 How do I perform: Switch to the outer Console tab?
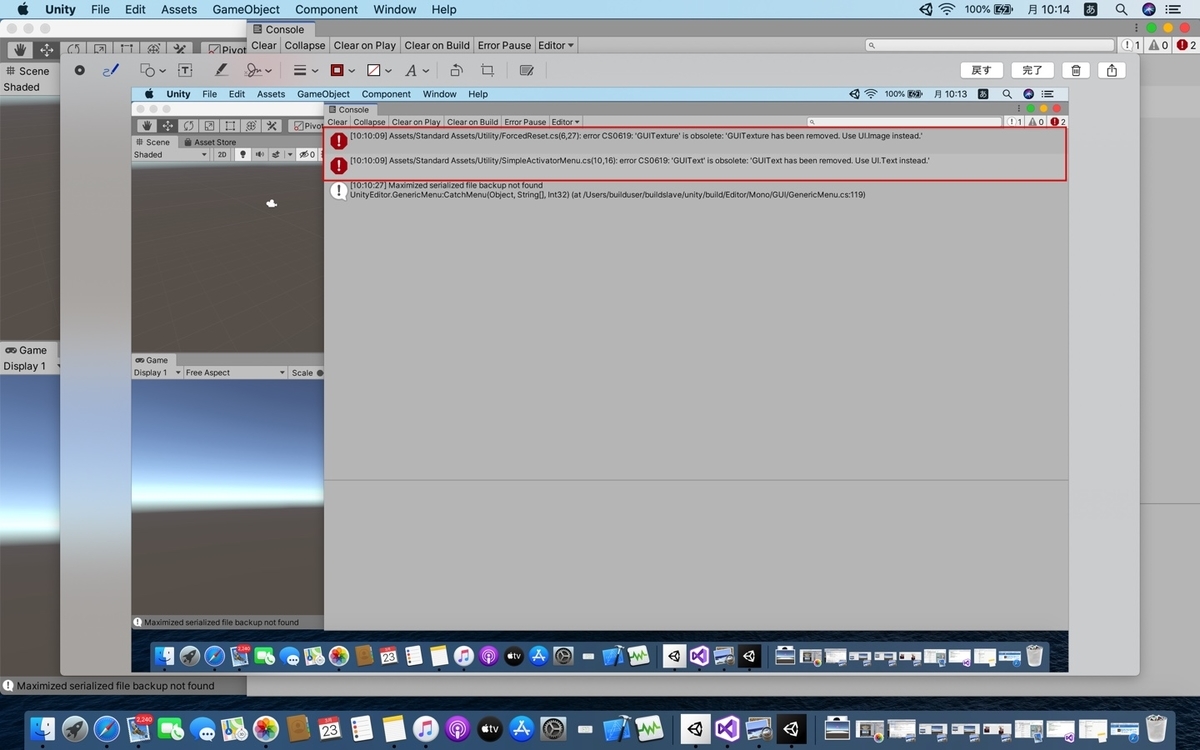278,30
